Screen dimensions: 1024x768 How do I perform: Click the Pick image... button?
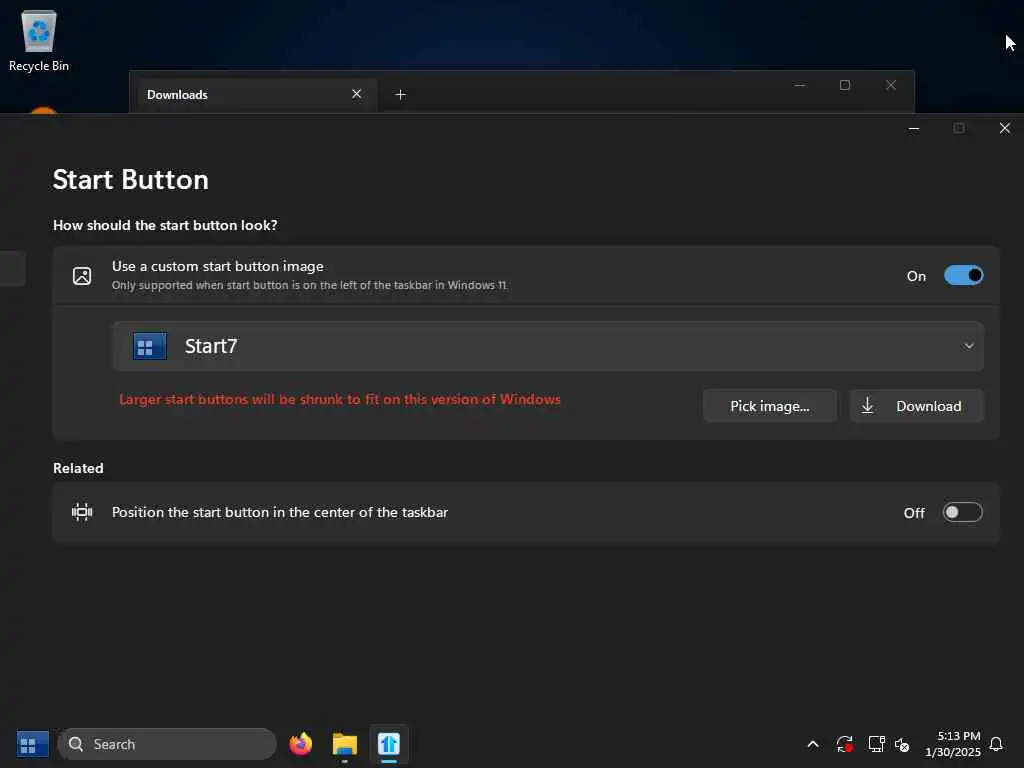click(x=769, y=406)
